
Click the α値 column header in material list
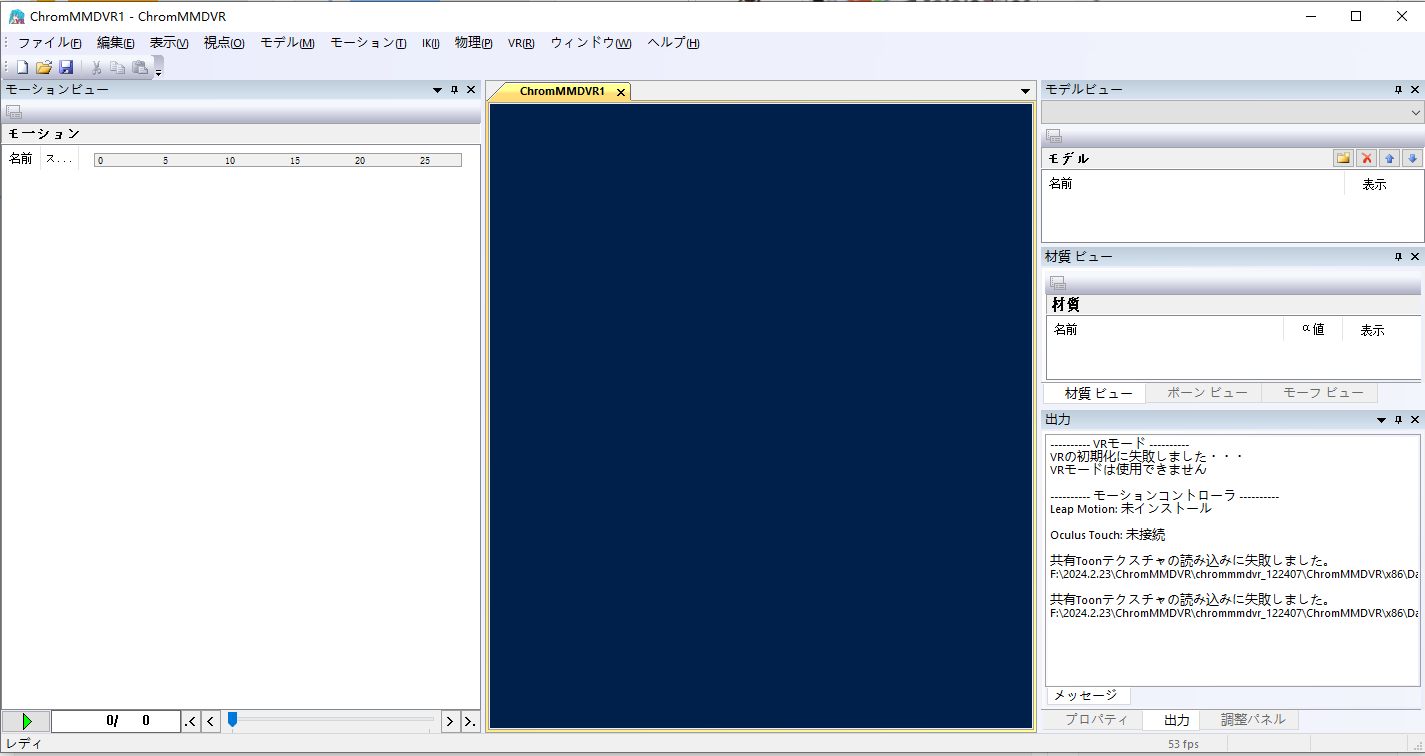coord(1313,330)
